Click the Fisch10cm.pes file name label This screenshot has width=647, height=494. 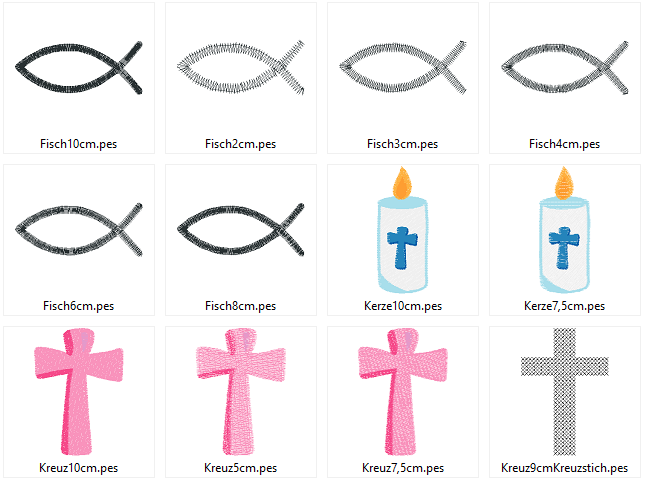pyautogui.click(x=78, y=144)
